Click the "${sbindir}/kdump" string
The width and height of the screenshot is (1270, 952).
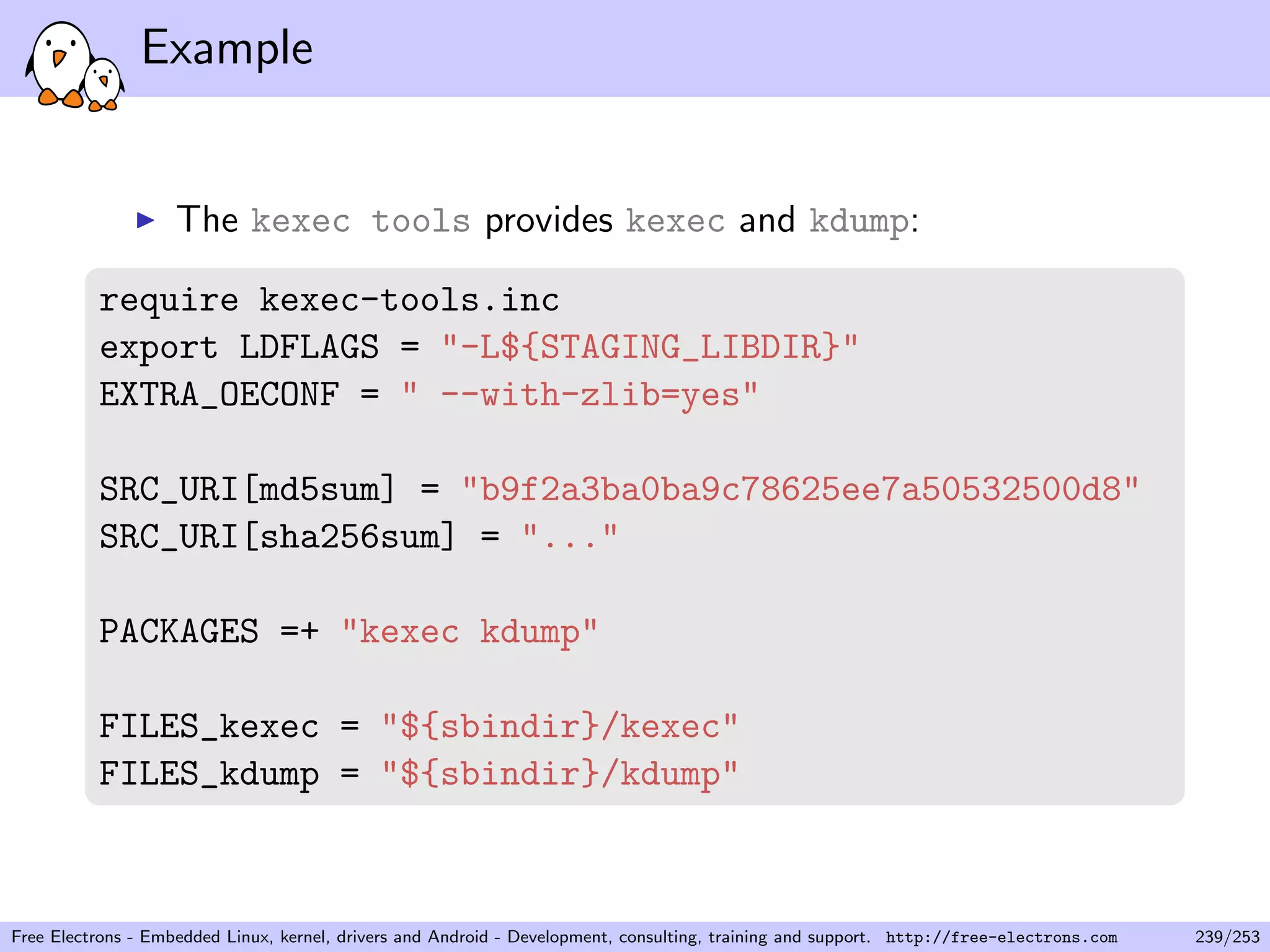[559, 774]
